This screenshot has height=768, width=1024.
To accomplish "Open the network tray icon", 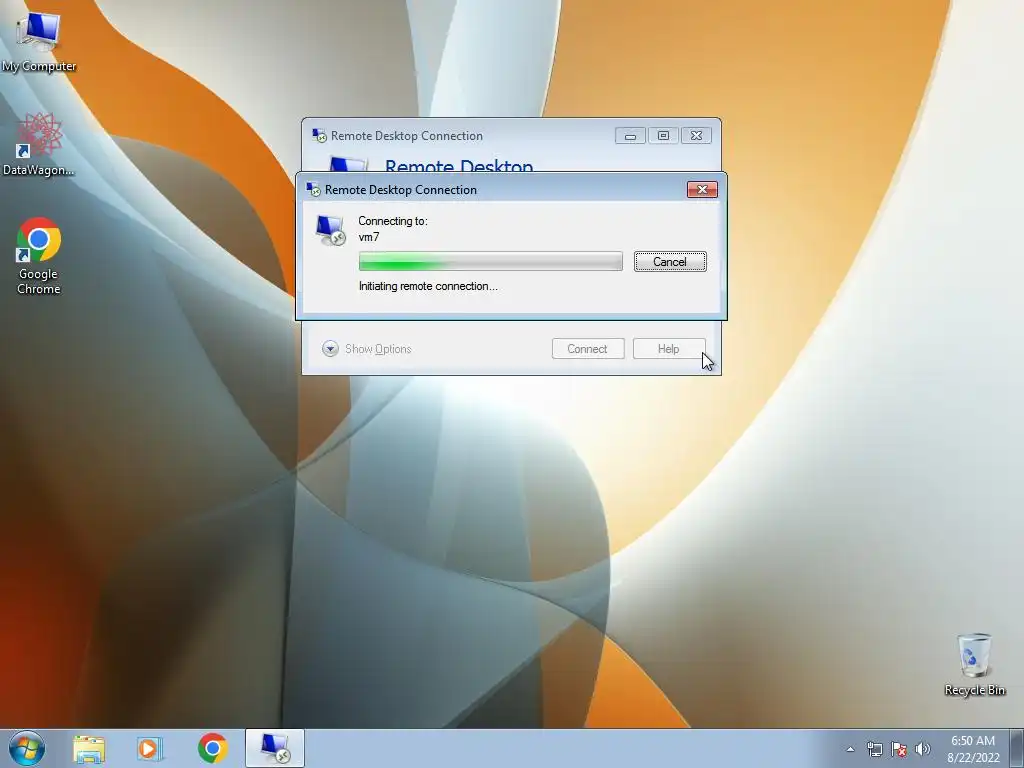I will pos(874,749).
